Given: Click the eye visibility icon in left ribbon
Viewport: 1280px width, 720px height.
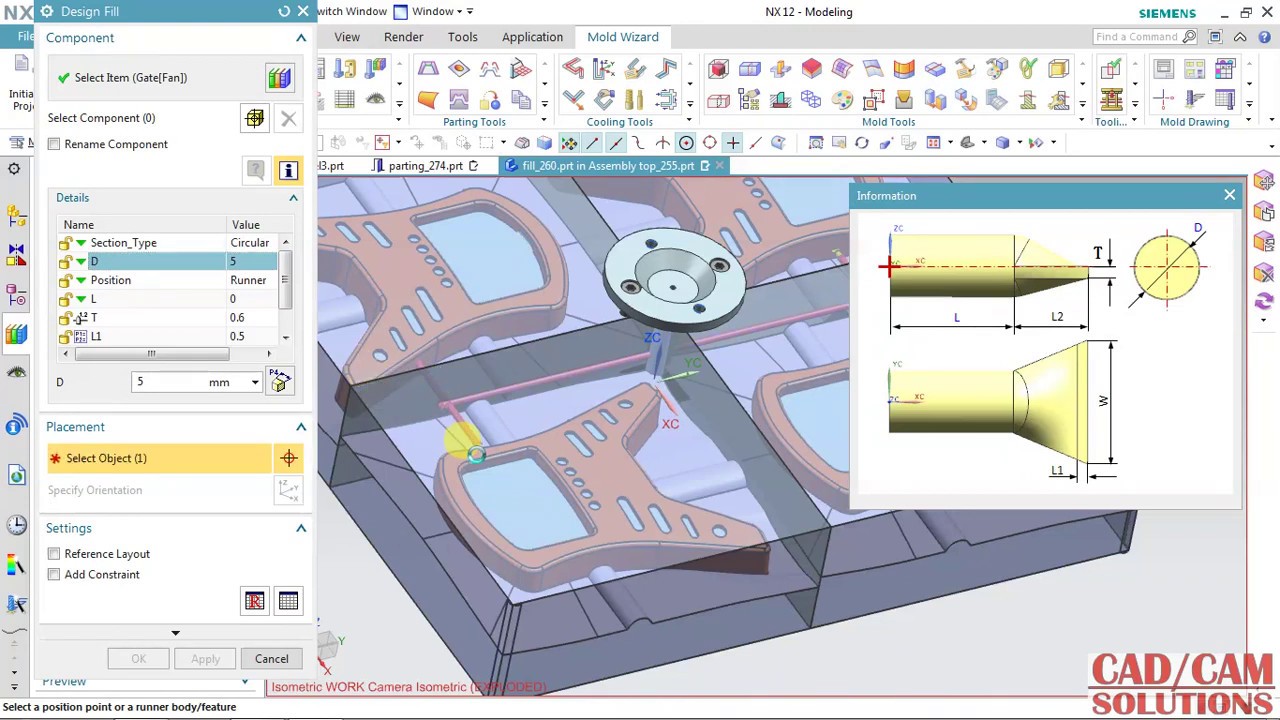Looking at the screenshot, I should pyautogui.click(x=16, y=372).
